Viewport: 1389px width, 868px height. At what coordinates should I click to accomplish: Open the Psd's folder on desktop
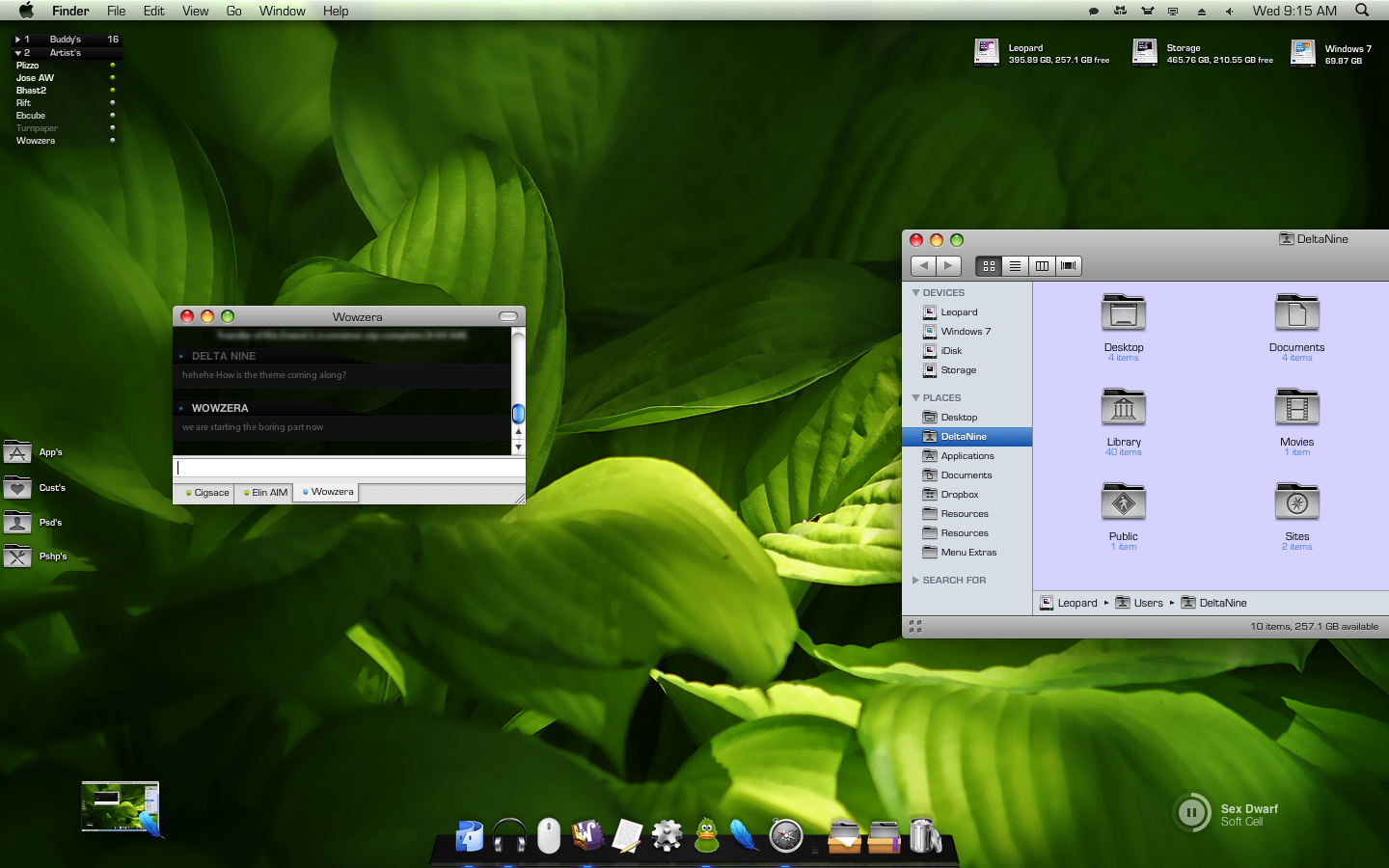click(x=17, y=522)
